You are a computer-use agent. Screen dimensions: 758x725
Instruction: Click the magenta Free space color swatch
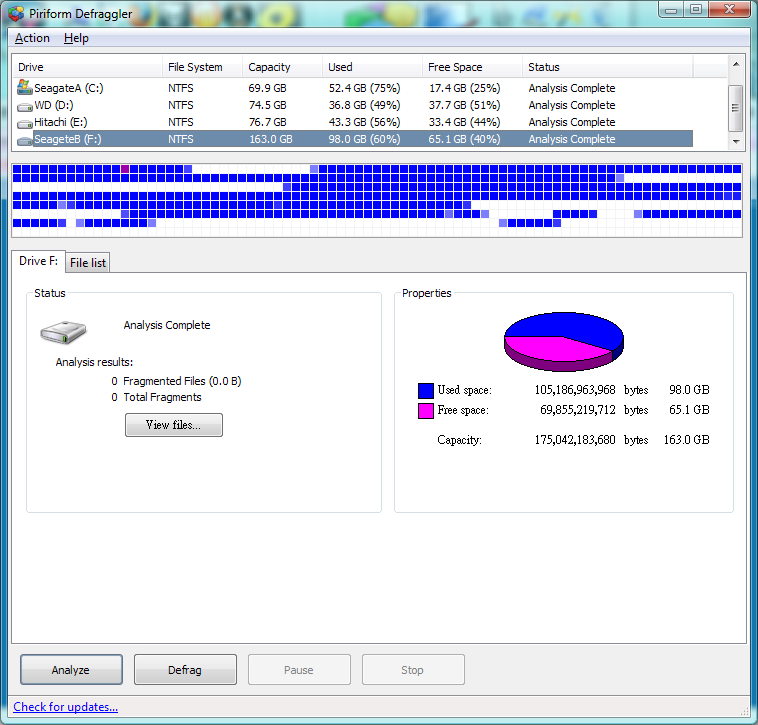(426, 411)
